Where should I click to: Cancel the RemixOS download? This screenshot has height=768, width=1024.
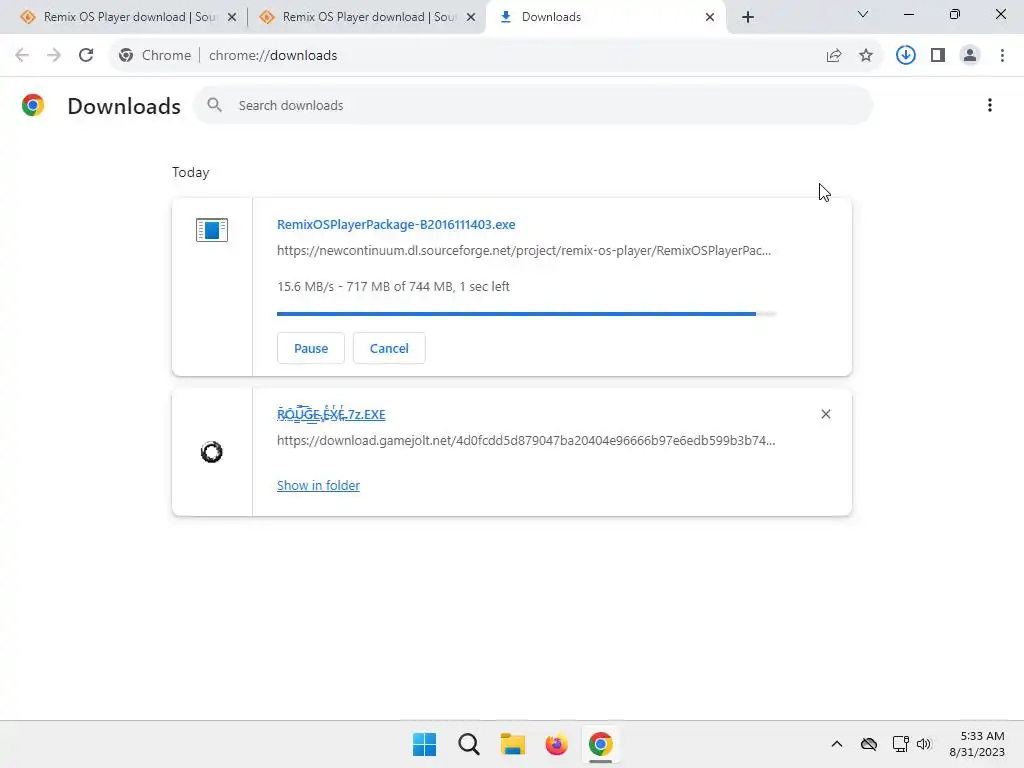pos(389,348)
